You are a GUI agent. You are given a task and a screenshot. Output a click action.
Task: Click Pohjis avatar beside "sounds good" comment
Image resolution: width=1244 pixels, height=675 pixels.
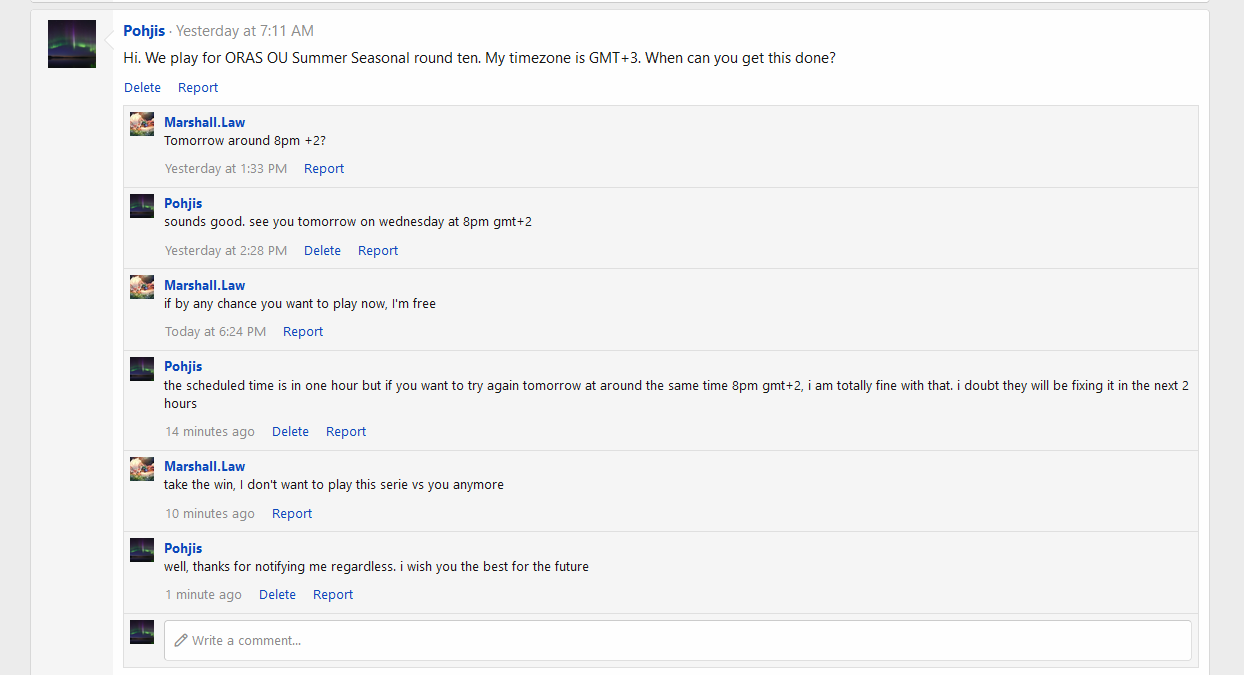(142, 206)
